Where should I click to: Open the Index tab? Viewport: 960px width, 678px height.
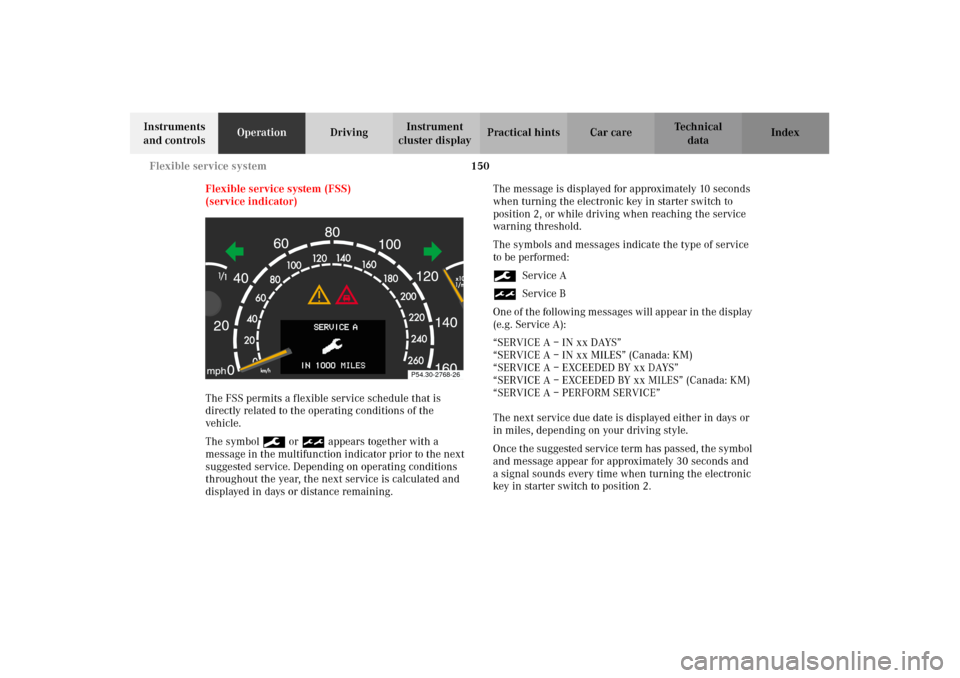tap(785, 133)
